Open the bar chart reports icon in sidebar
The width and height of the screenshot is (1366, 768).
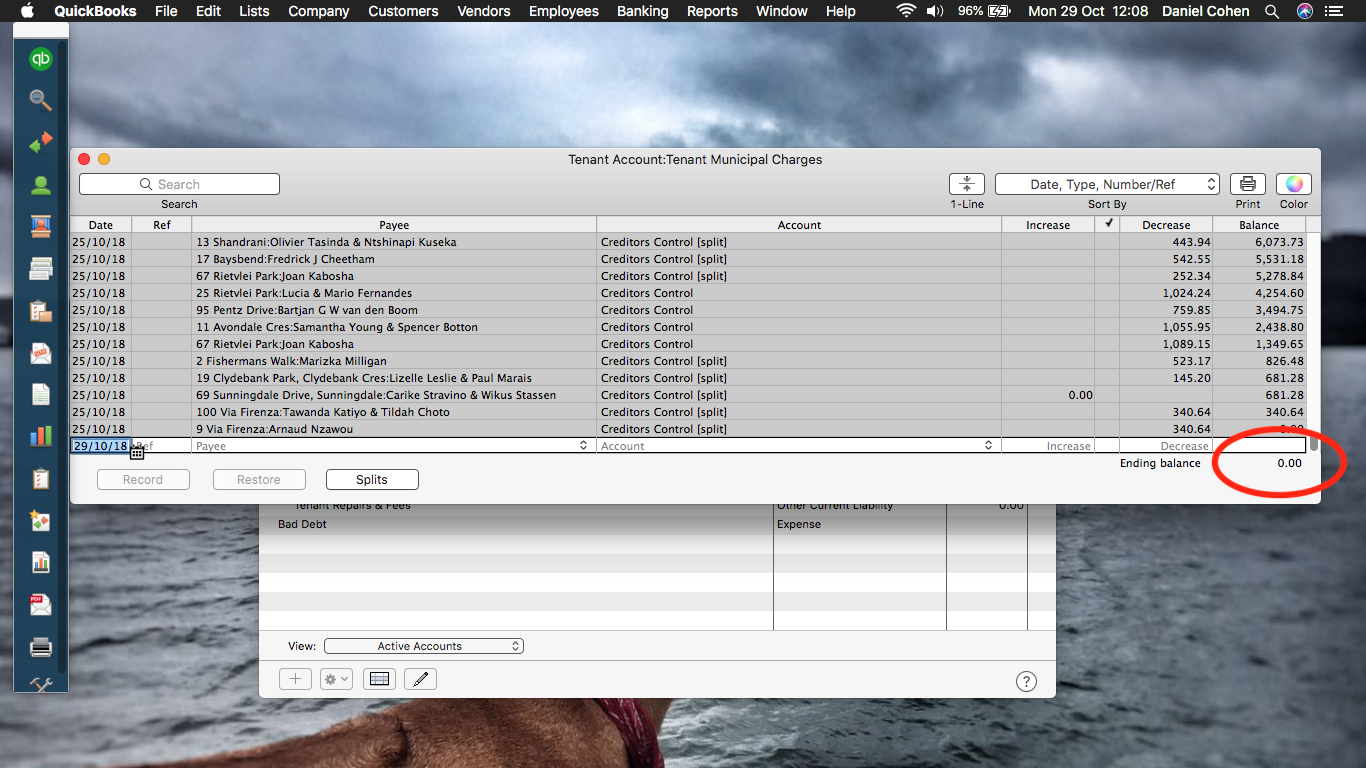[x=40, y=435]
